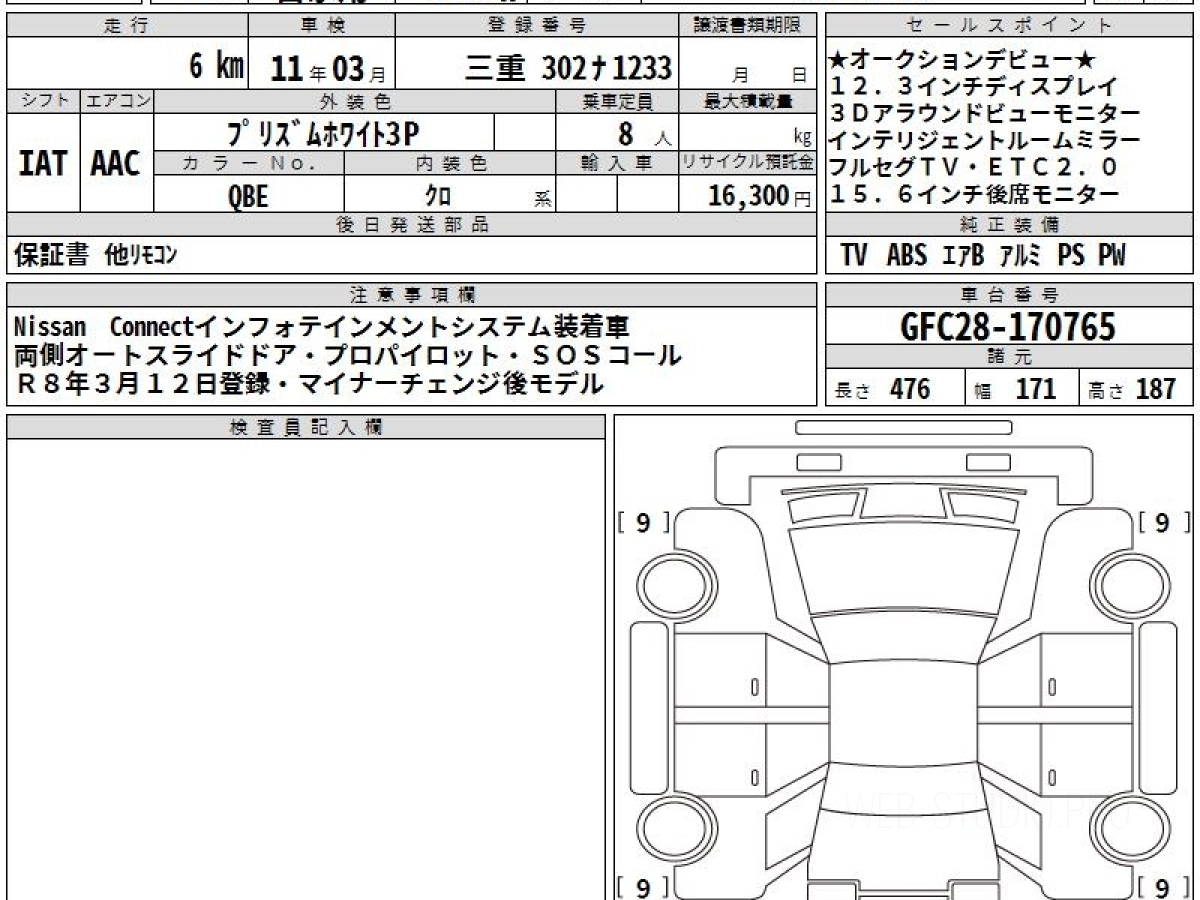
Task: Click the color number QBE
Action: coord(248,196)
